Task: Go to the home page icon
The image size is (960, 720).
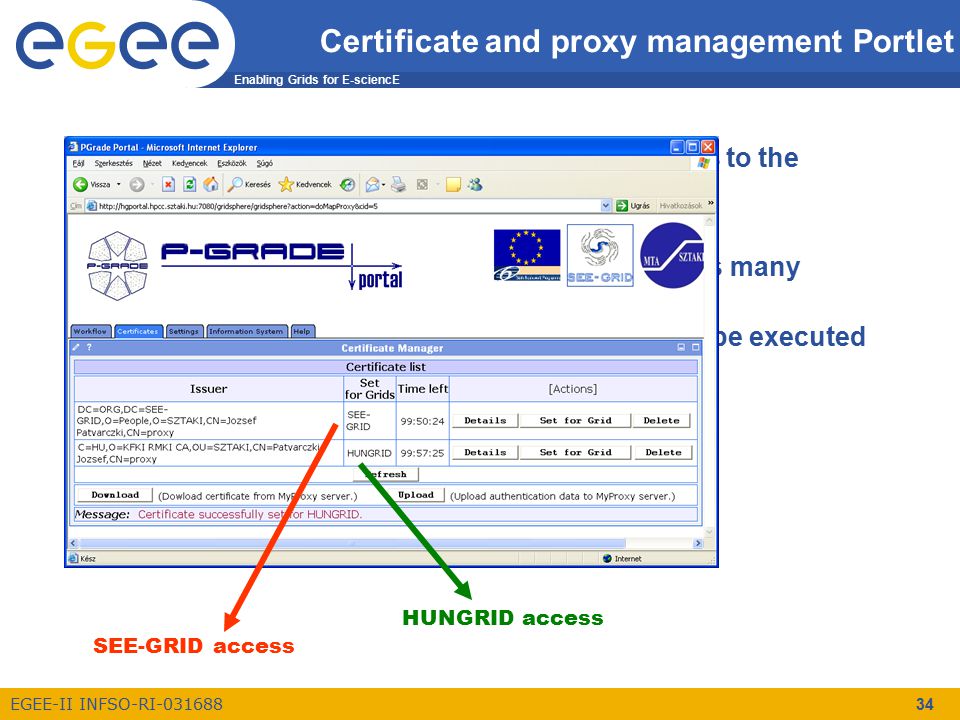Action: coord(211,184)
